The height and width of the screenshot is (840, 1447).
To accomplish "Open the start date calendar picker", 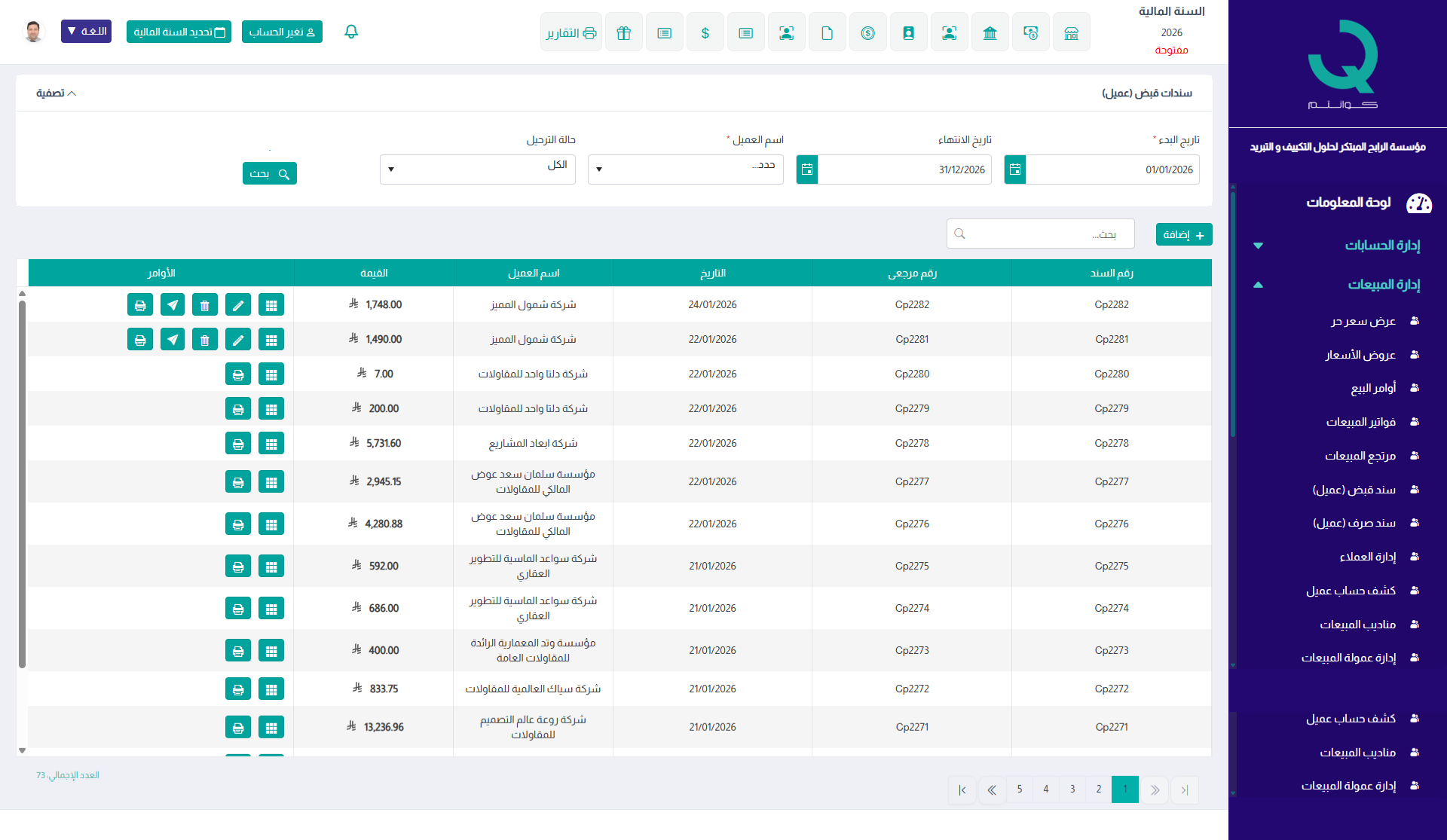I will click(x=1015, y=170).
